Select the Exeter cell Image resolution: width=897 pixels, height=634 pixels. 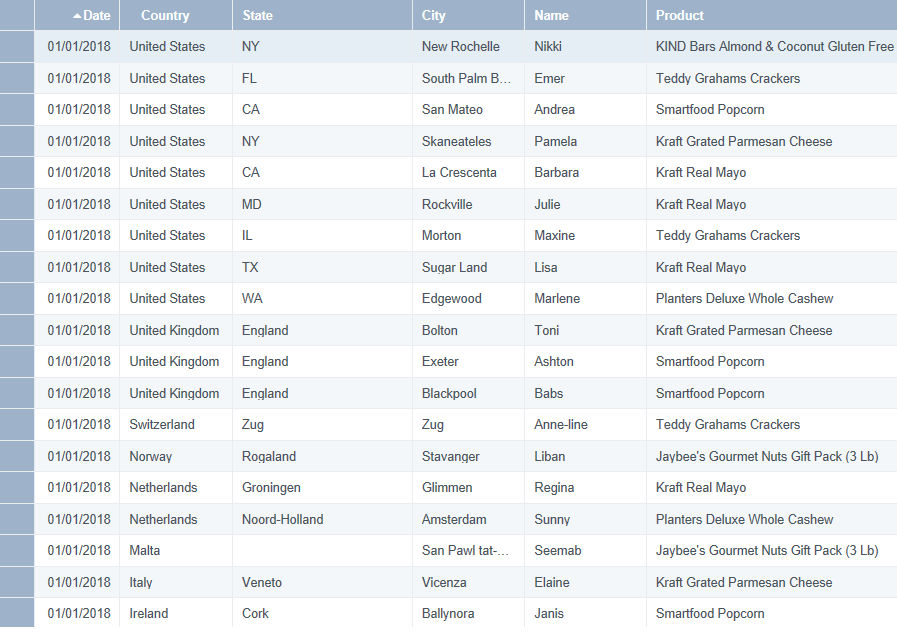click(x=469, y=361)
